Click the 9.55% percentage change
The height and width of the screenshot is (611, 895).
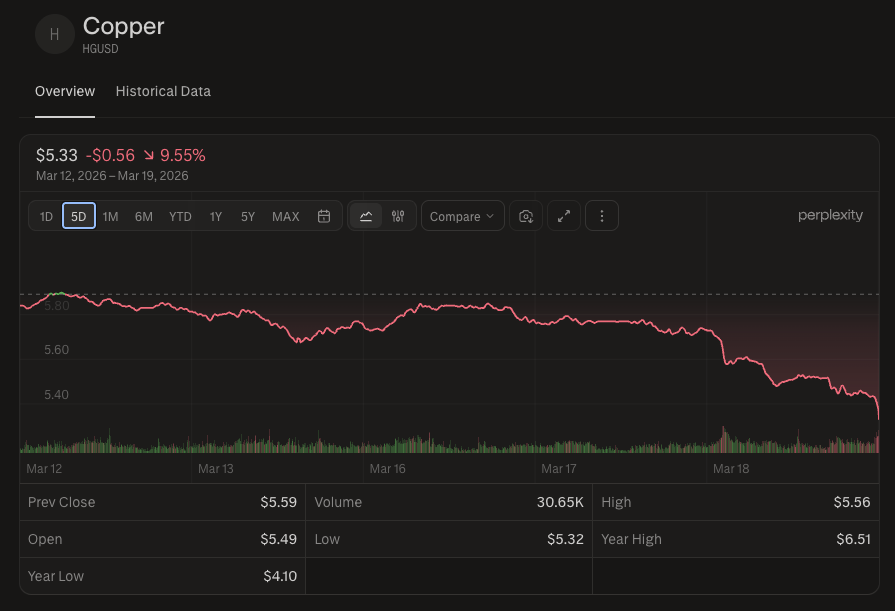[183, 155]
